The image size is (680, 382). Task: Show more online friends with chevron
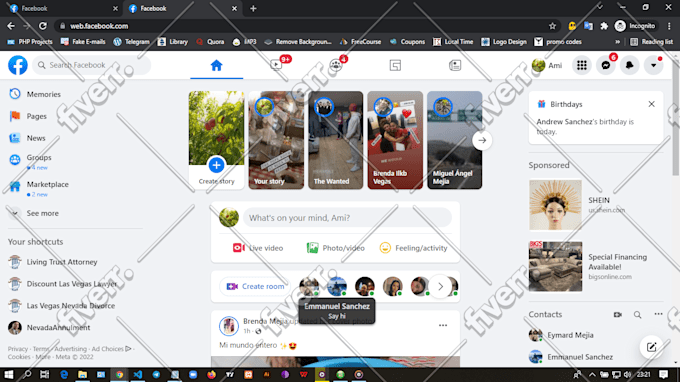(x=440, y=287)
